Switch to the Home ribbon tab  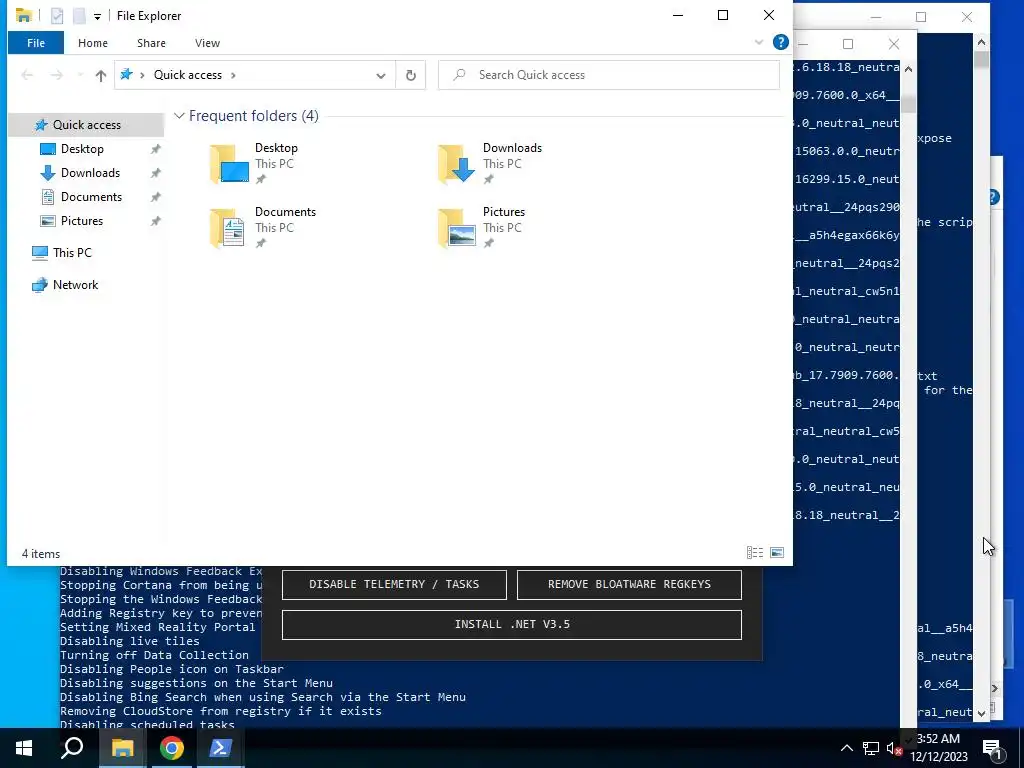pyautogui.click(x=93, y=43)
